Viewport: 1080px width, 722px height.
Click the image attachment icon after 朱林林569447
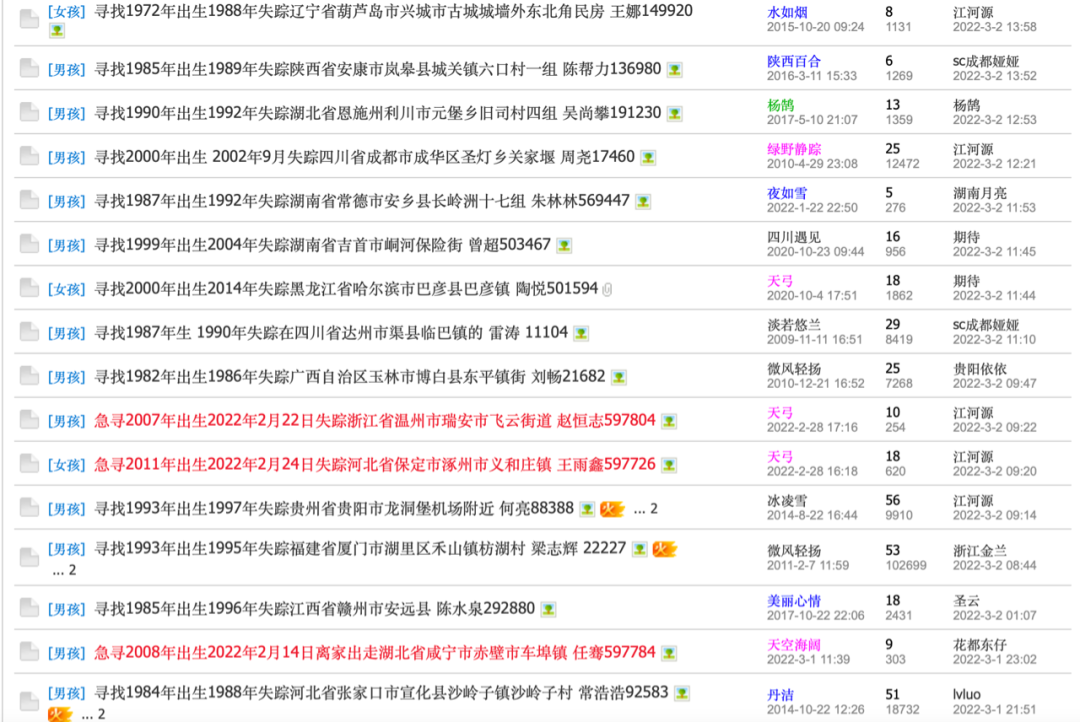tap(643, 202)
